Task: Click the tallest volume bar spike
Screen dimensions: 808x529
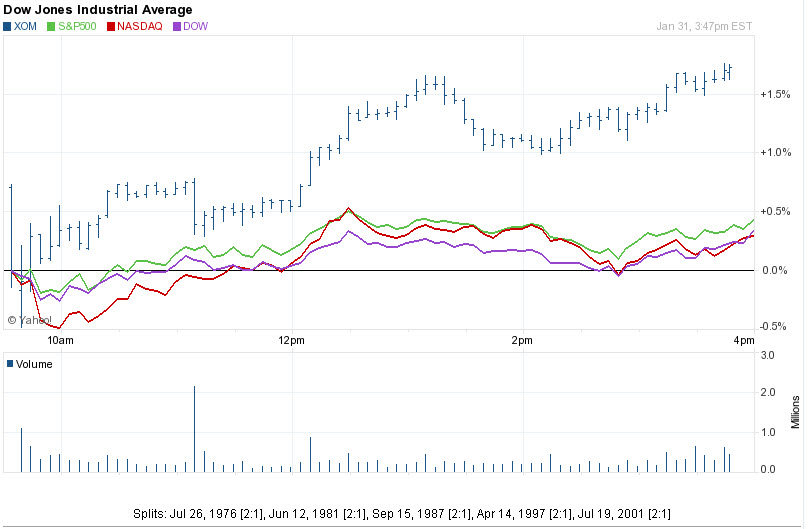Action: click(x=194, y=429)
